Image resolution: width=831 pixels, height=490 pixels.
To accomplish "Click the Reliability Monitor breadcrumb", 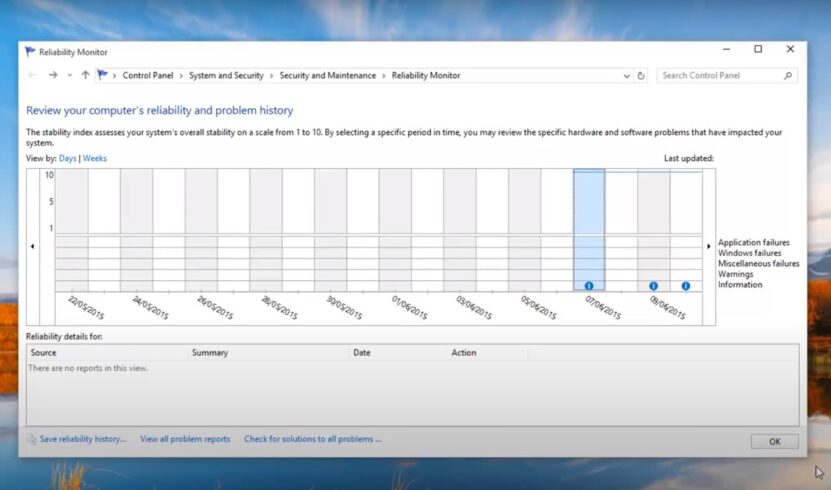I will [x=426, y=75].
